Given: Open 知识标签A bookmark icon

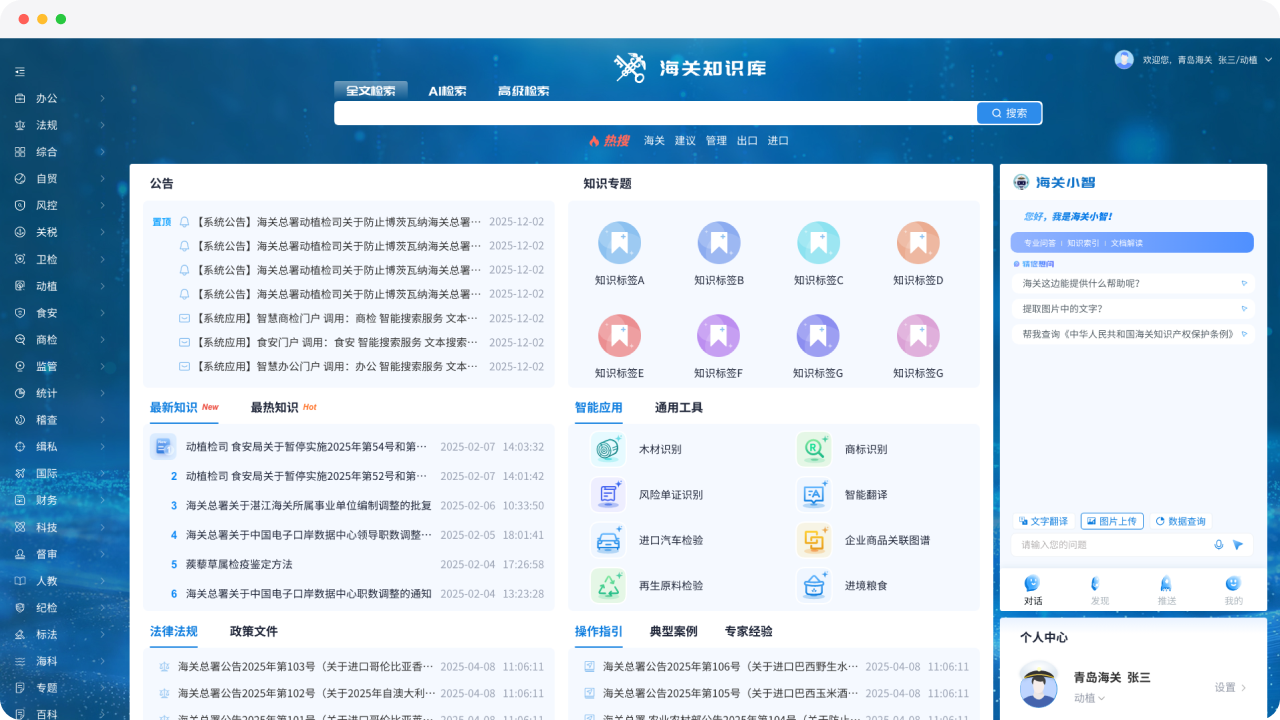Looking at the screenshot, I should click(619, 242).
